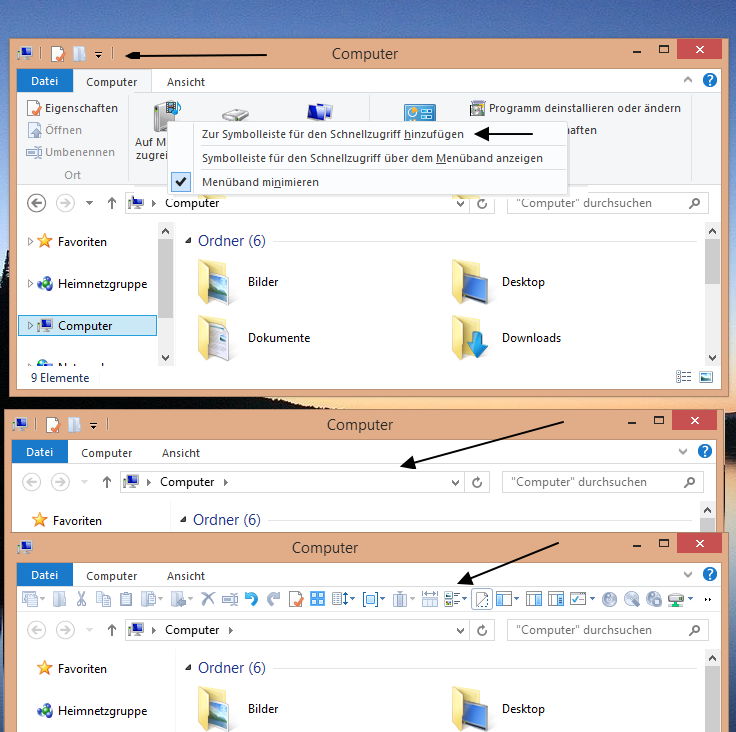Click the magnifier-over-disc icon in bottom toolbar
Viewport: 736px width, 732px height.
(632, 599)
